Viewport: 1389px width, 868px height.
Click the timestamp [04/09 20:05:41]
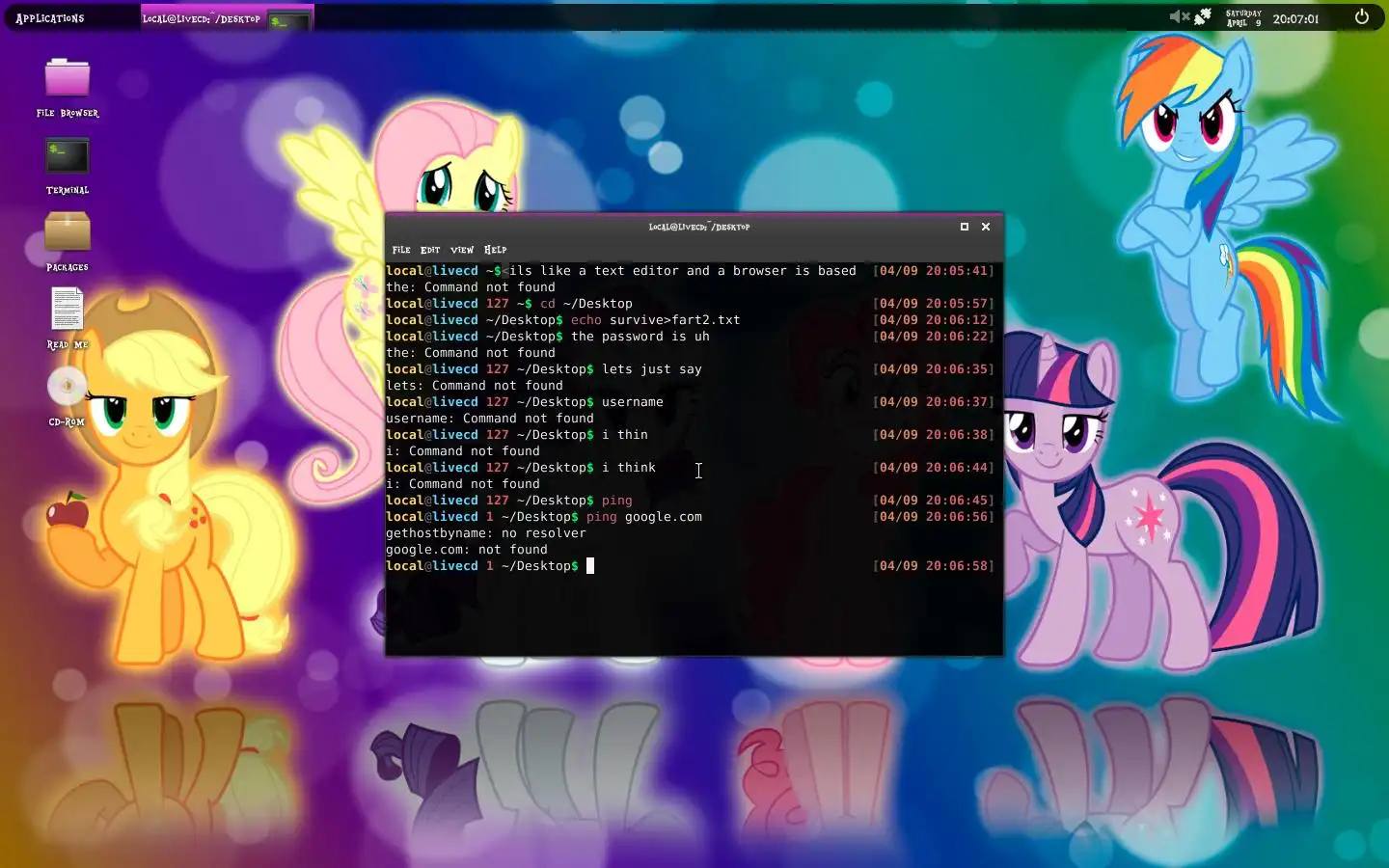tap(934, 271)
